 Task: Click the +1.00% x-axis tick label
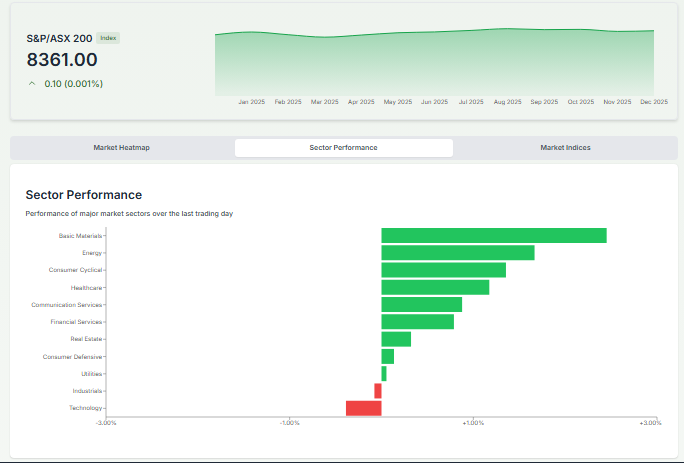[473, 422]
